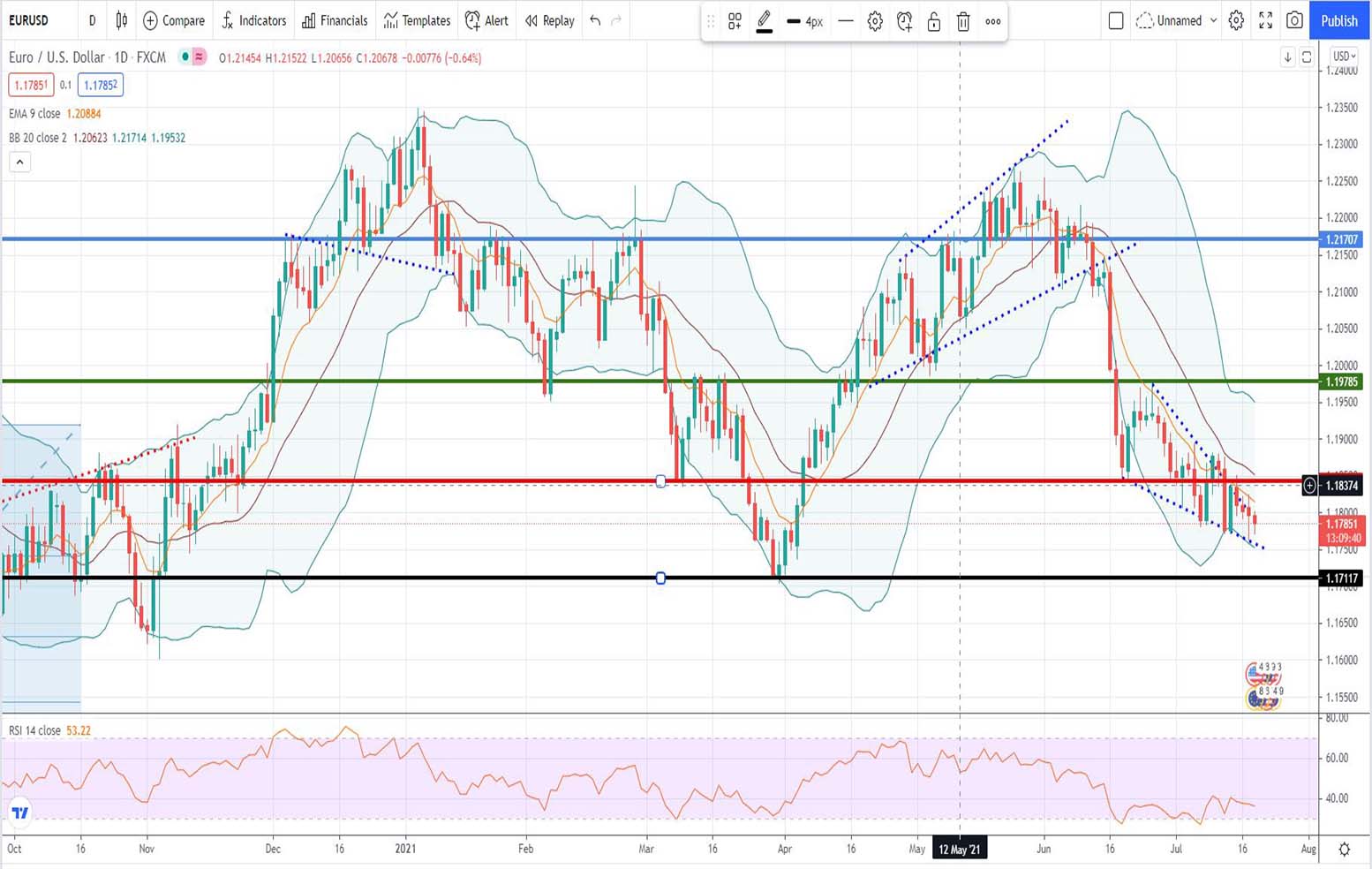
Task: Open the candlestick chart style selector
Action: click(122, 20)
